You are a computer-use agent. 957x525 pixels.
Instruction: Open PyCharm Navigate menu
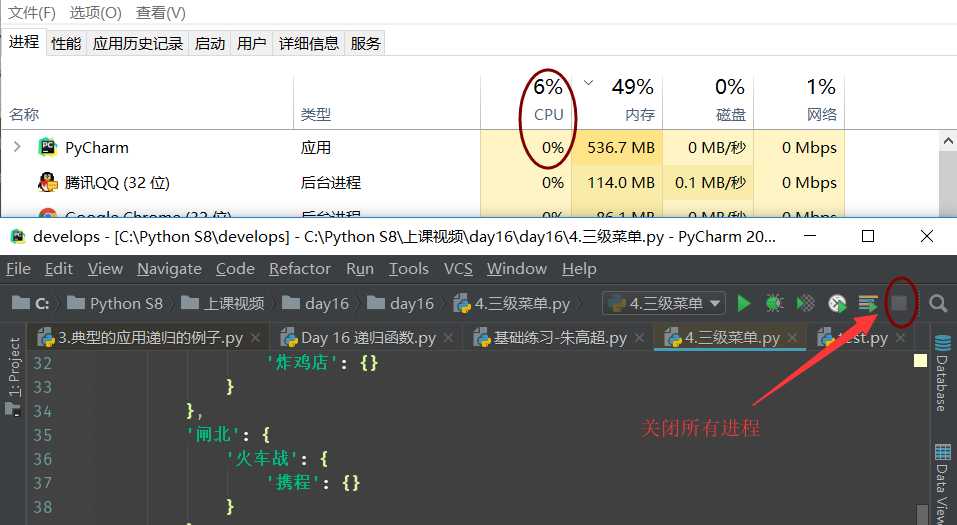click(x=169, y=269)
